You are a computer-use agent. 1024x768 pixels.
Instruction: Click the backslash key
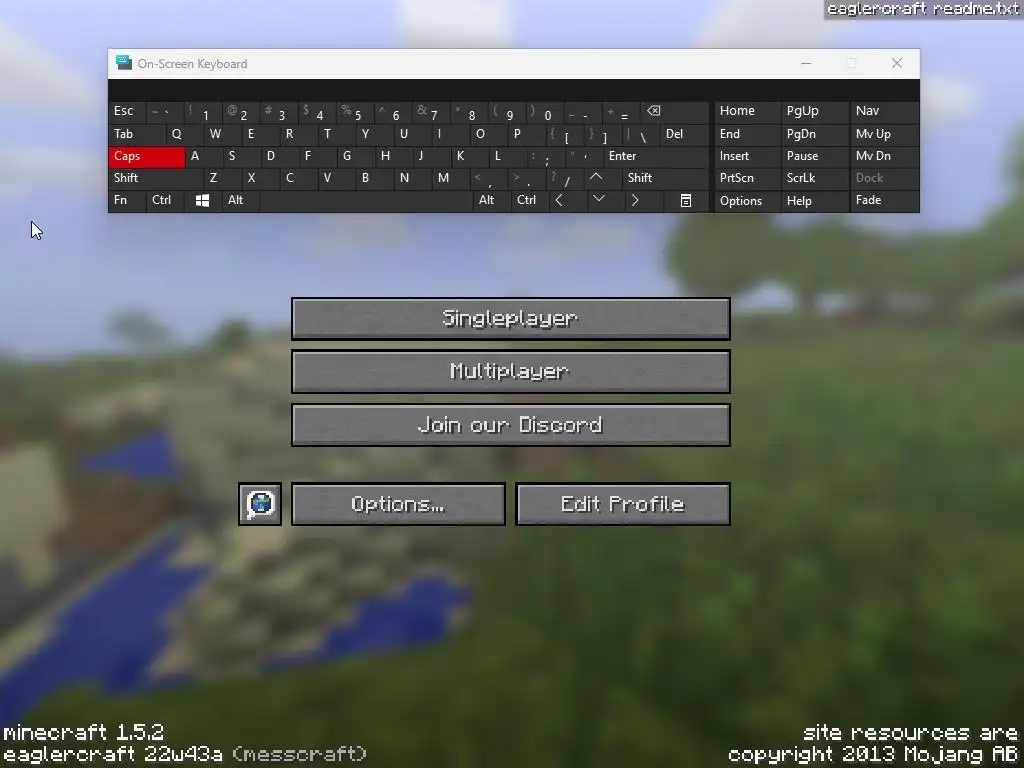pos(640,135)
